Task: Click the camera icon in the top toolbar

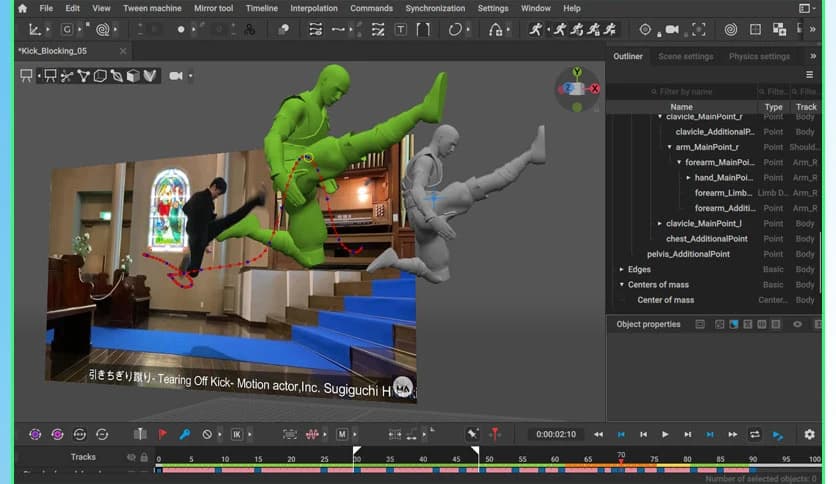Action: coord(672,30)
